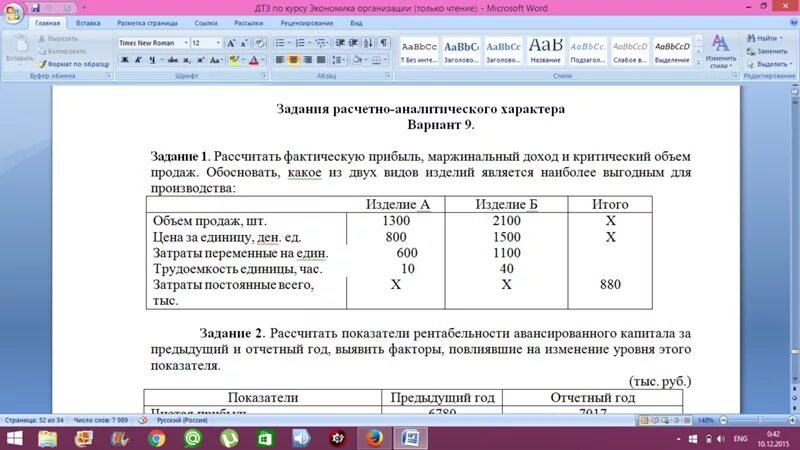
Task: Align text to the left
Action: (x=280, y=60)
